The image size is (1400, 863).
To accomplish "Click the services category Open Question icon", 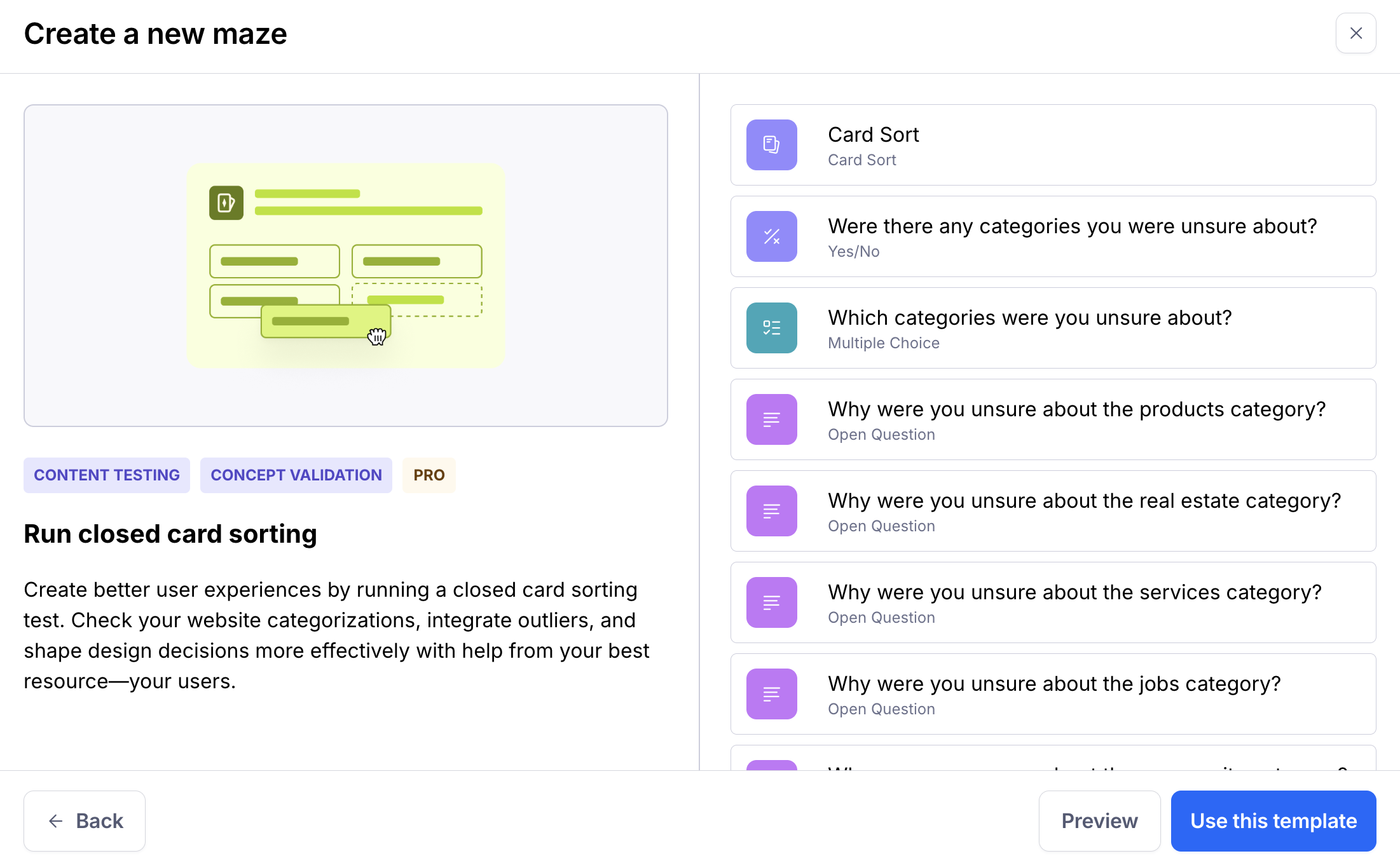I will point(771,602).
